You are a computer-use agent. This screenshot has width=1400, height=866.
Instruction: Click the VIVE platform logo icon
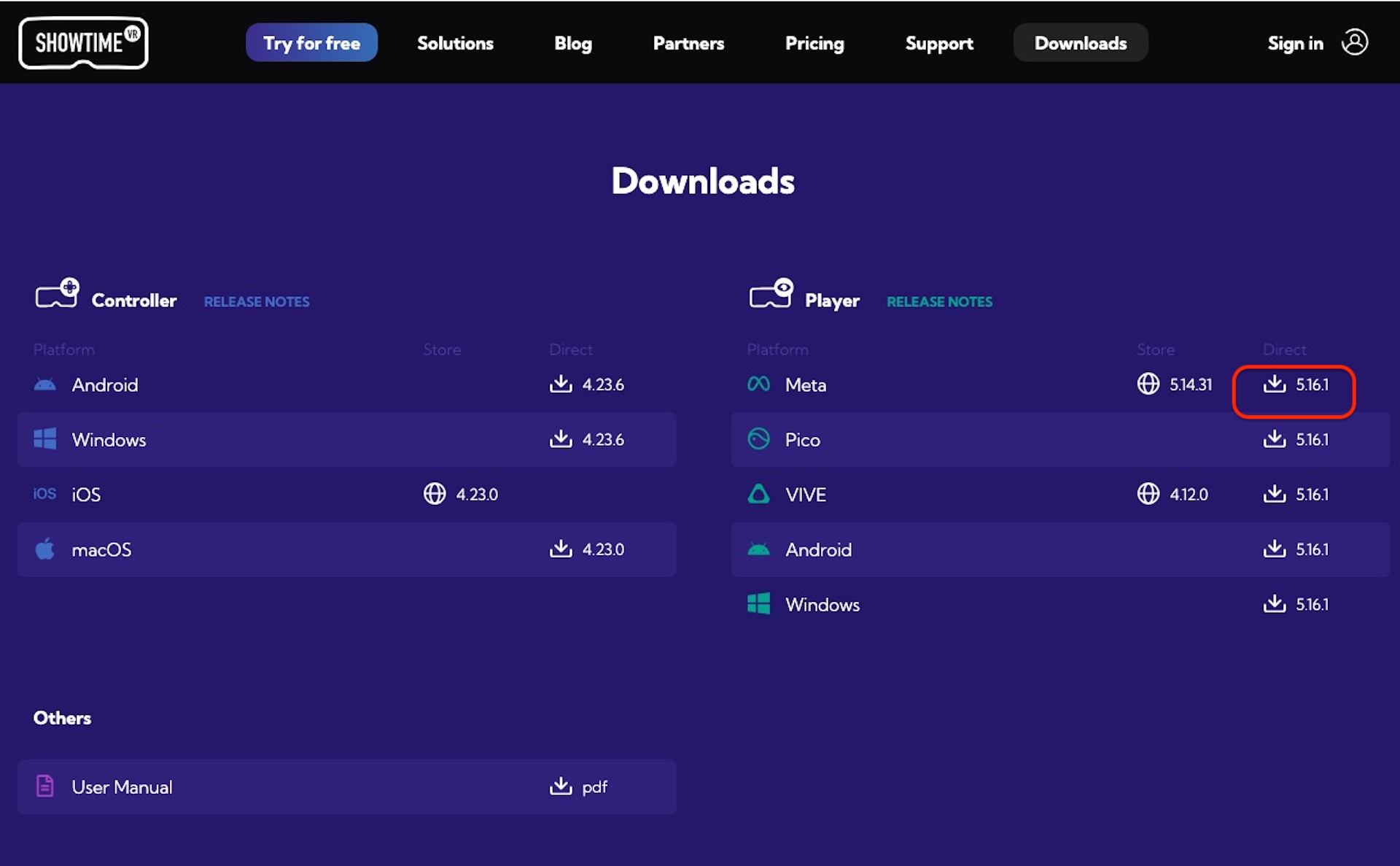758,494
